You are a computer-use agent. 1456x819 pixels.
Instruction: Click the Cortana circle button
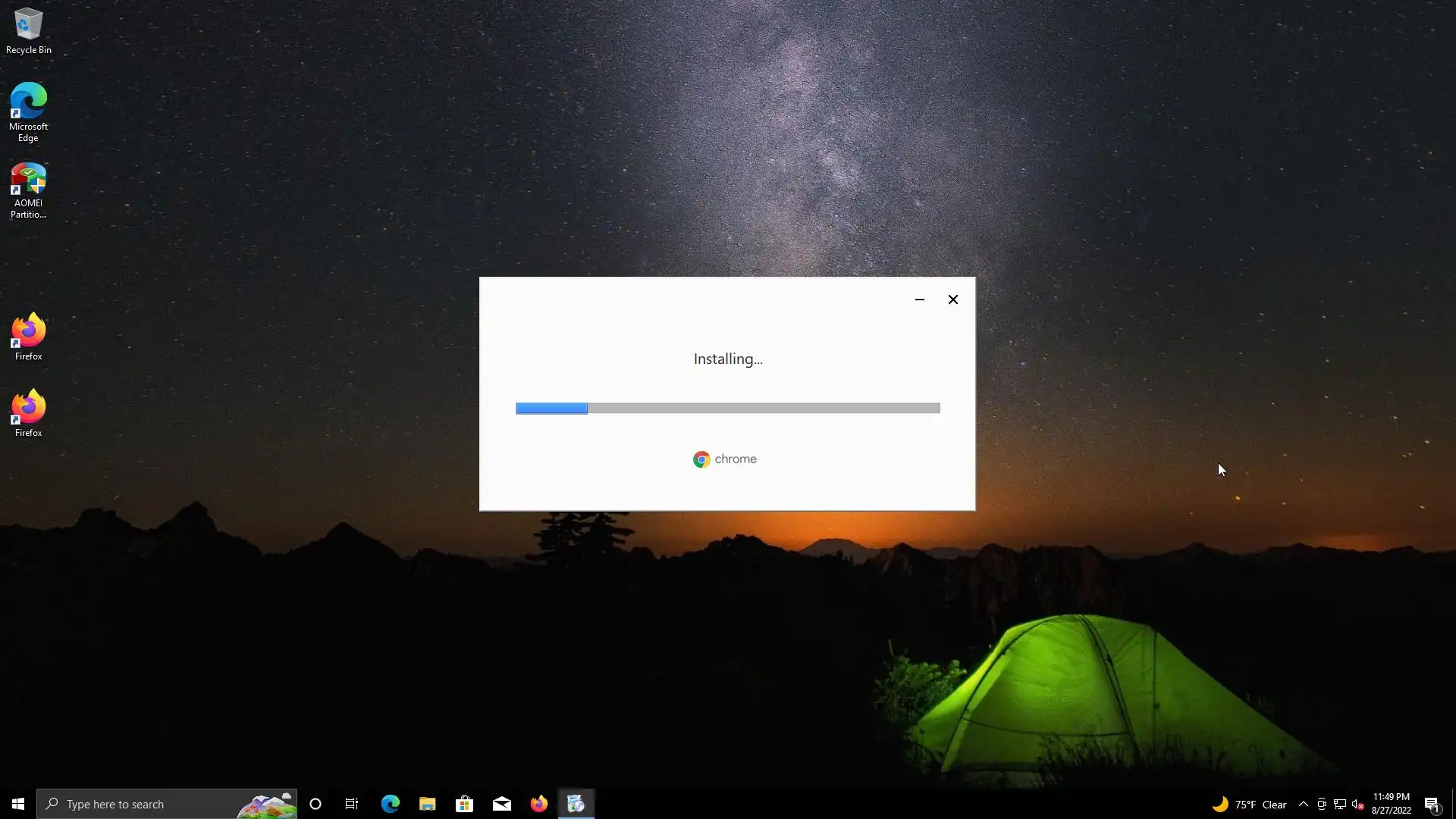click(x=315, y=804)
